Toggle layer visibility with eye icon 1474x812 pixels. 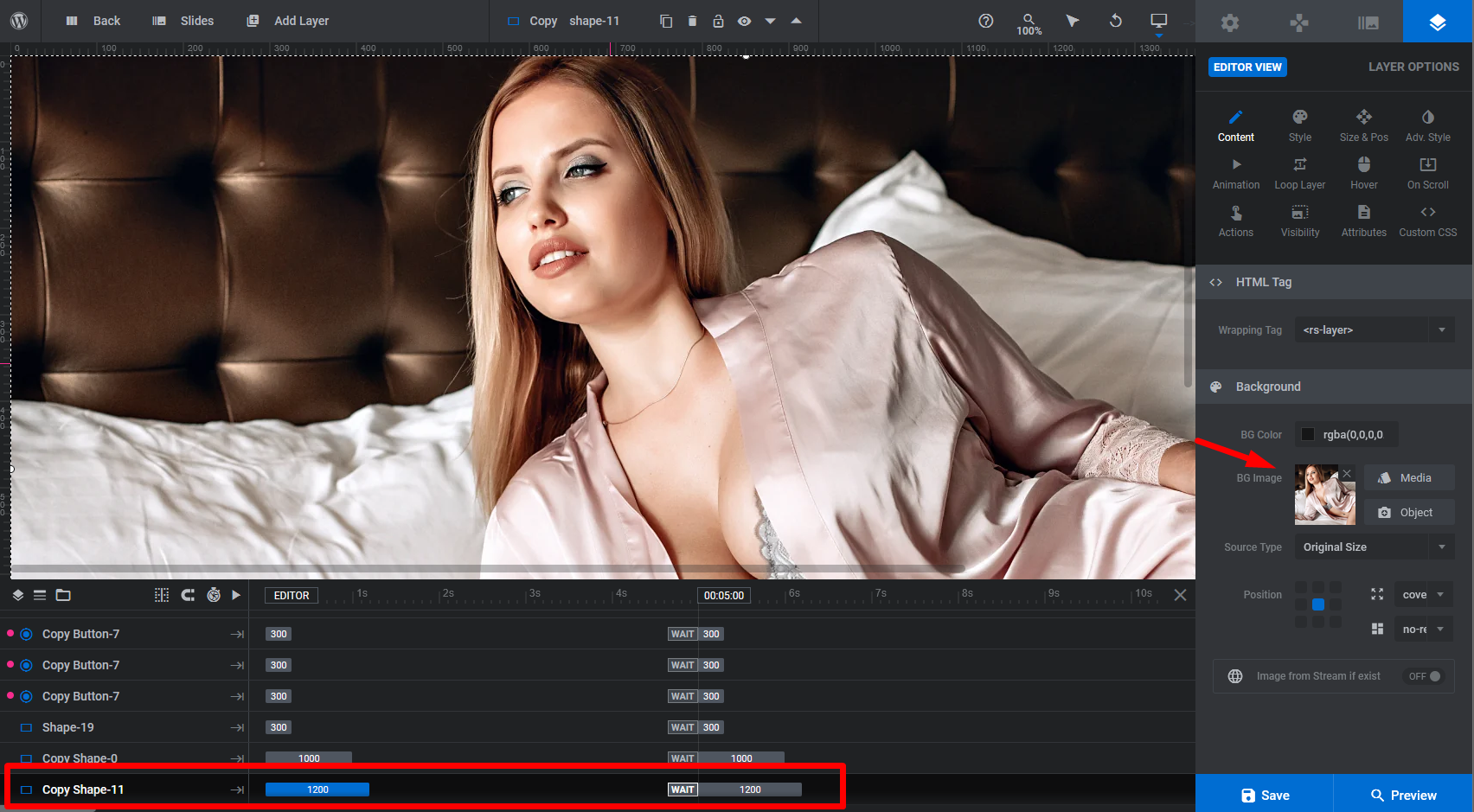(744, 21)
